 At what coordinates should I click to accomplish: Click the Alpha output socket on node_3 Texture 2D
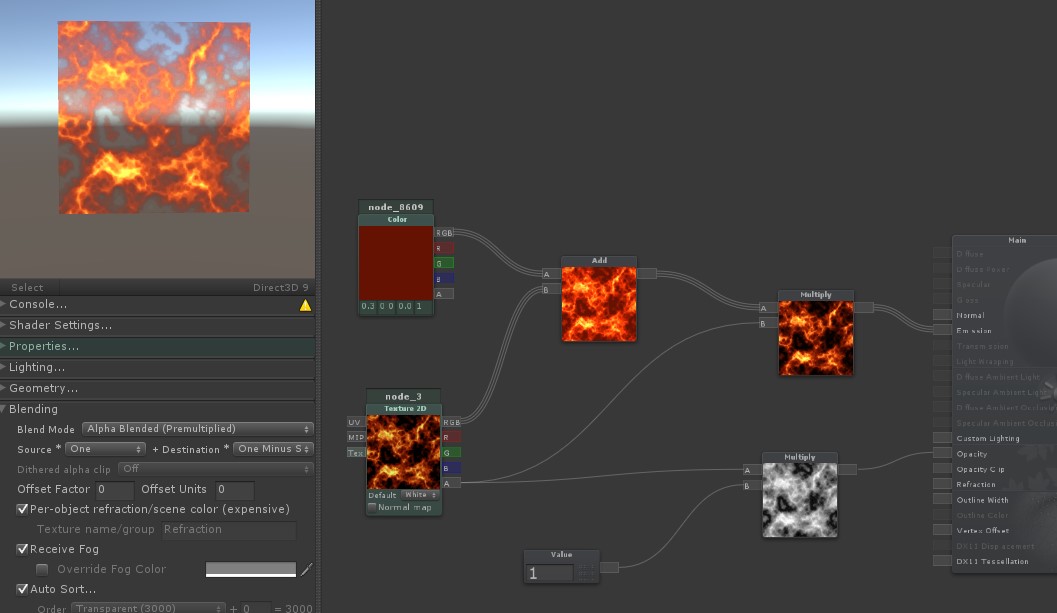(449, 482)
